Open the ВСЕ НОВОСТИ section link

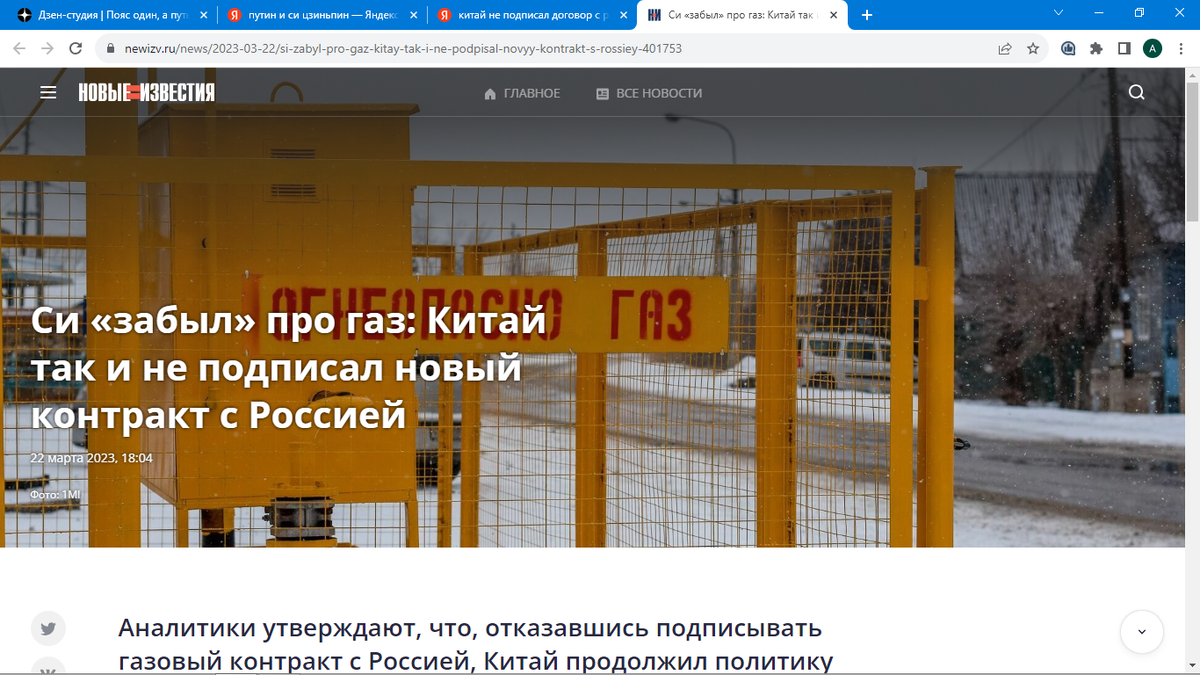coord(649,93)
